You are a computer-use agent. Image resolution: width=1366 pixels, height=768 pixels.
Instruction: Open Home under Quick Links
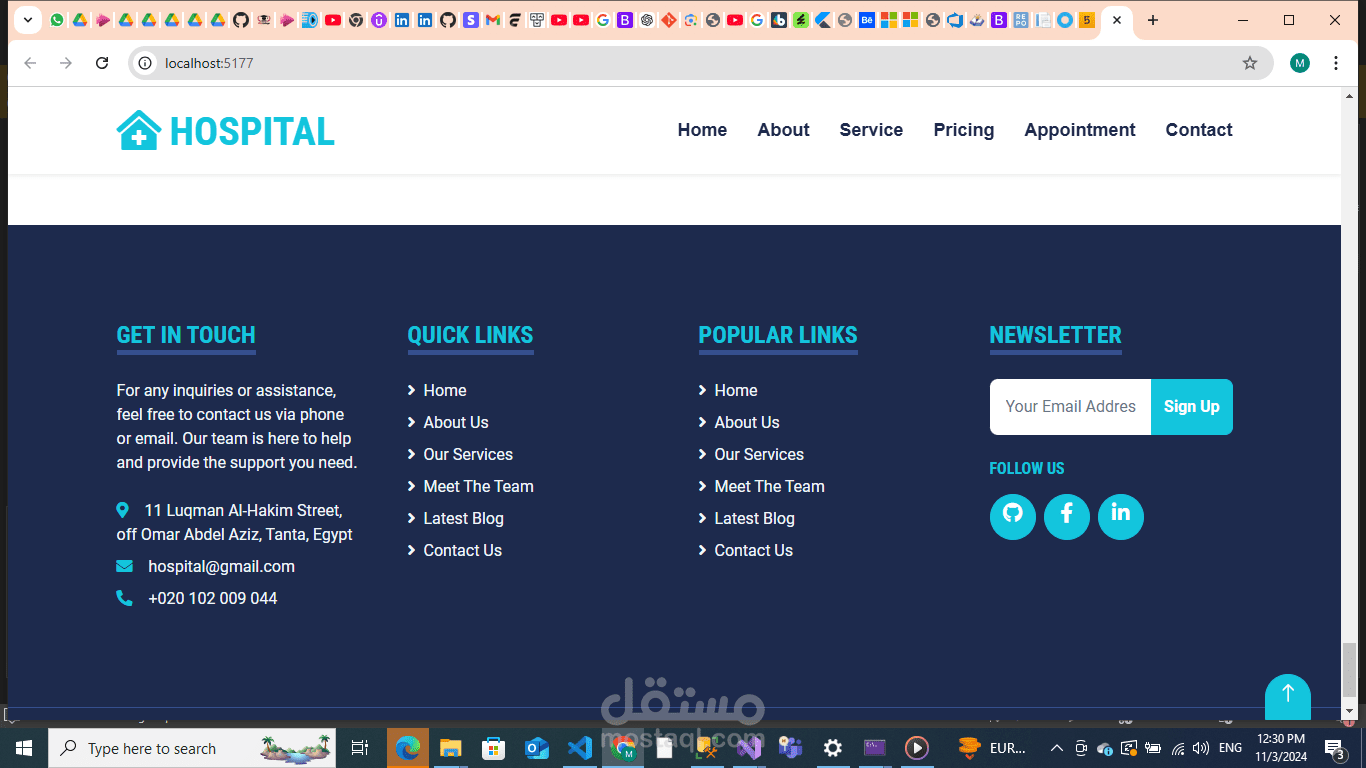coord(445,390)
